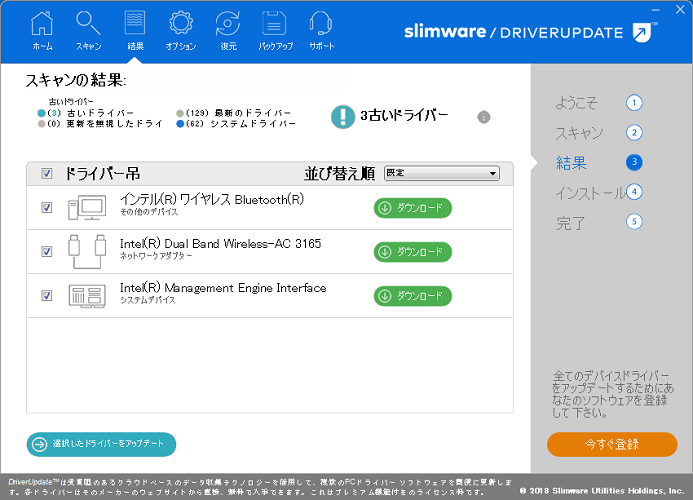The image size is (693, 500).
Task: Click the 3古いドライバー summary text
Action: coord(404,115)
